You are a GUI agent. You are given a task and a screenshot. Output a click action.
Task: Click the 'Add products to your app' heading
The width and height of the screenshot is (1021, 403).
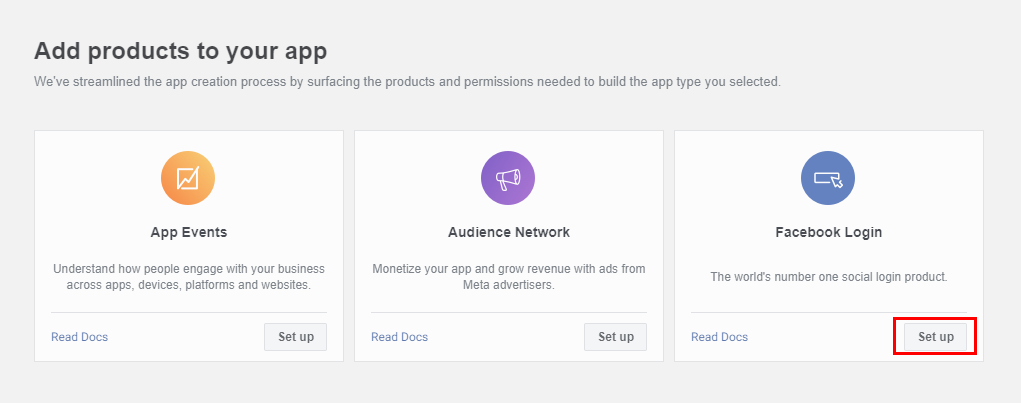[x=180, y=51]
